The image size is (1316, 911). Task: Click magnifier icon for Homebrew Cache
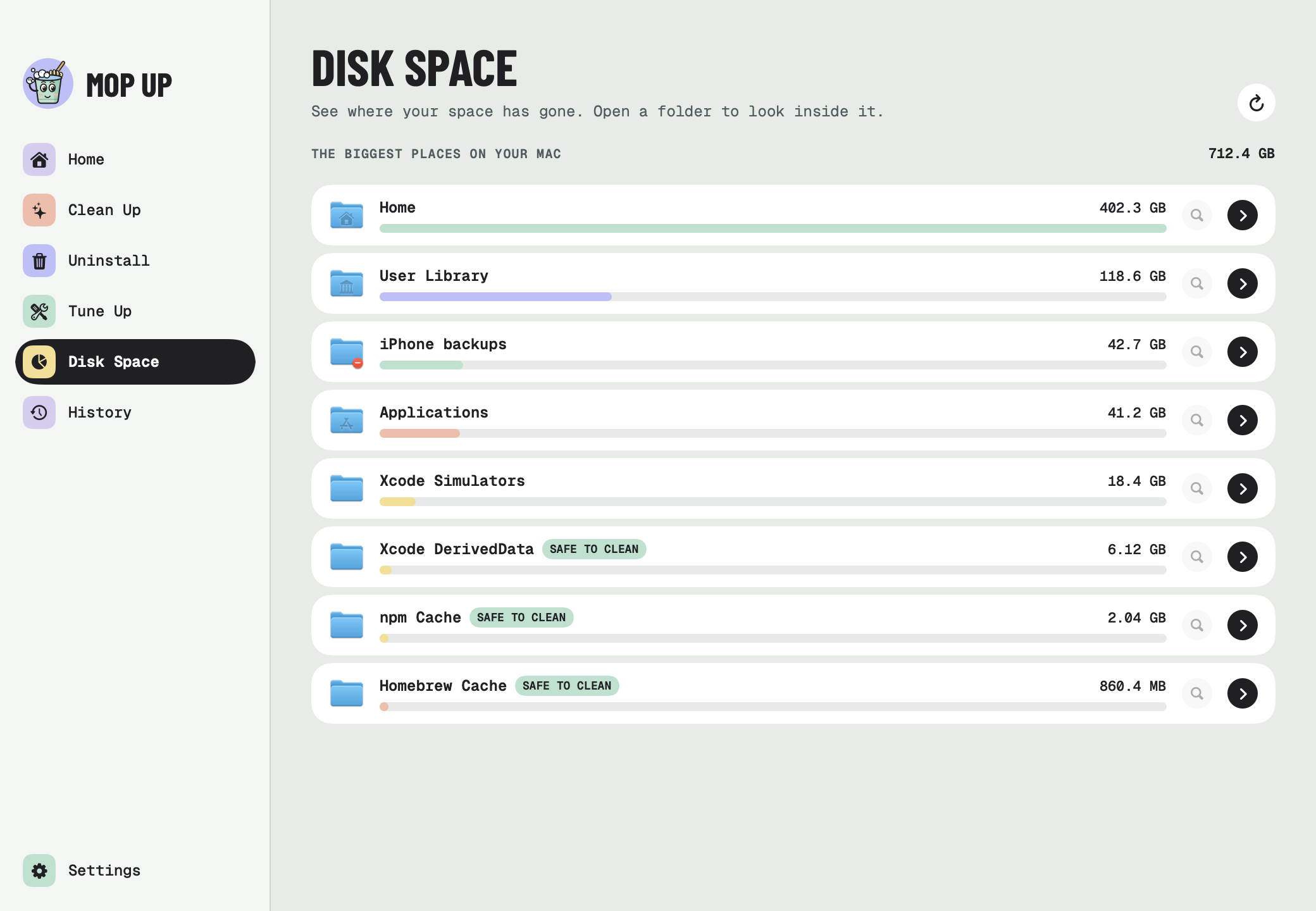point(1196,693)
